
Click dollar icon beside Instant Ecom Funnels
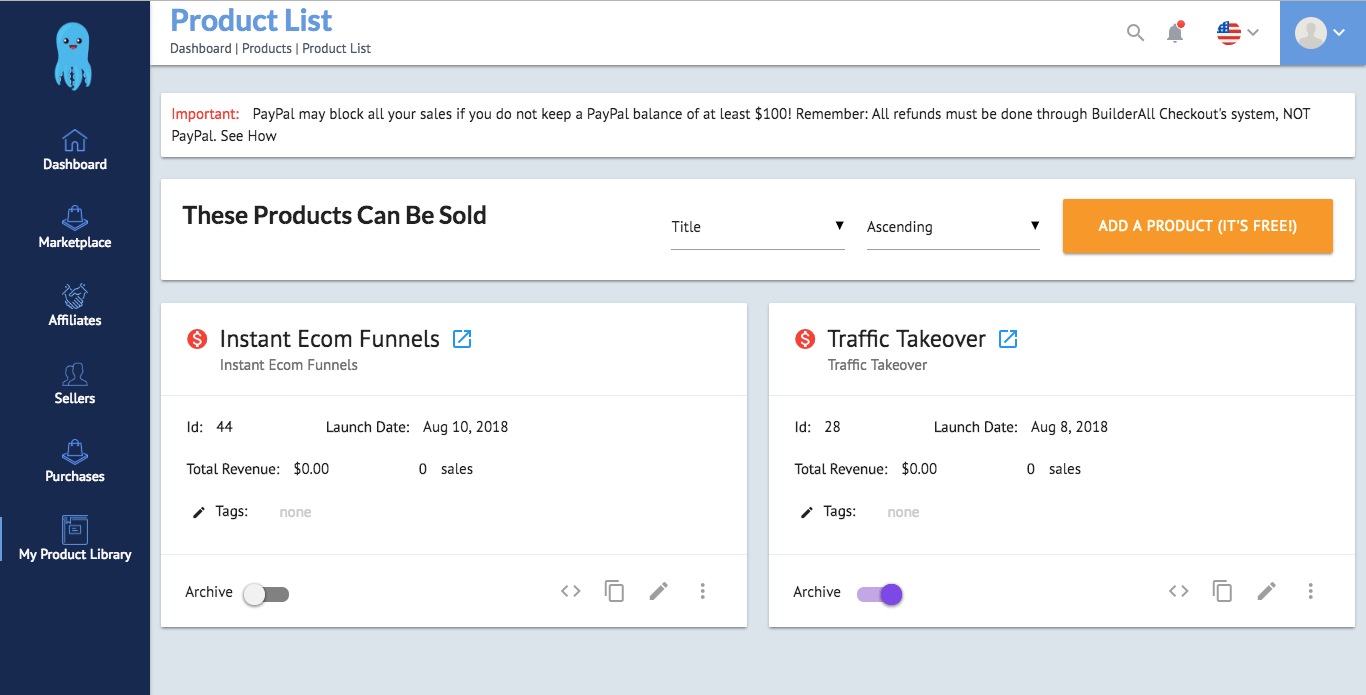tap(197, 339)
